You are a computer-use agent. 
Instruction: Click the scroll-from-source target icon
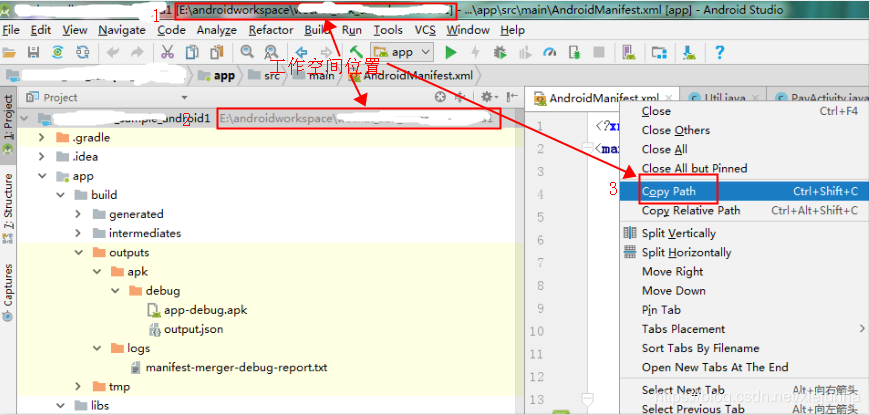(x=440, y=97)
